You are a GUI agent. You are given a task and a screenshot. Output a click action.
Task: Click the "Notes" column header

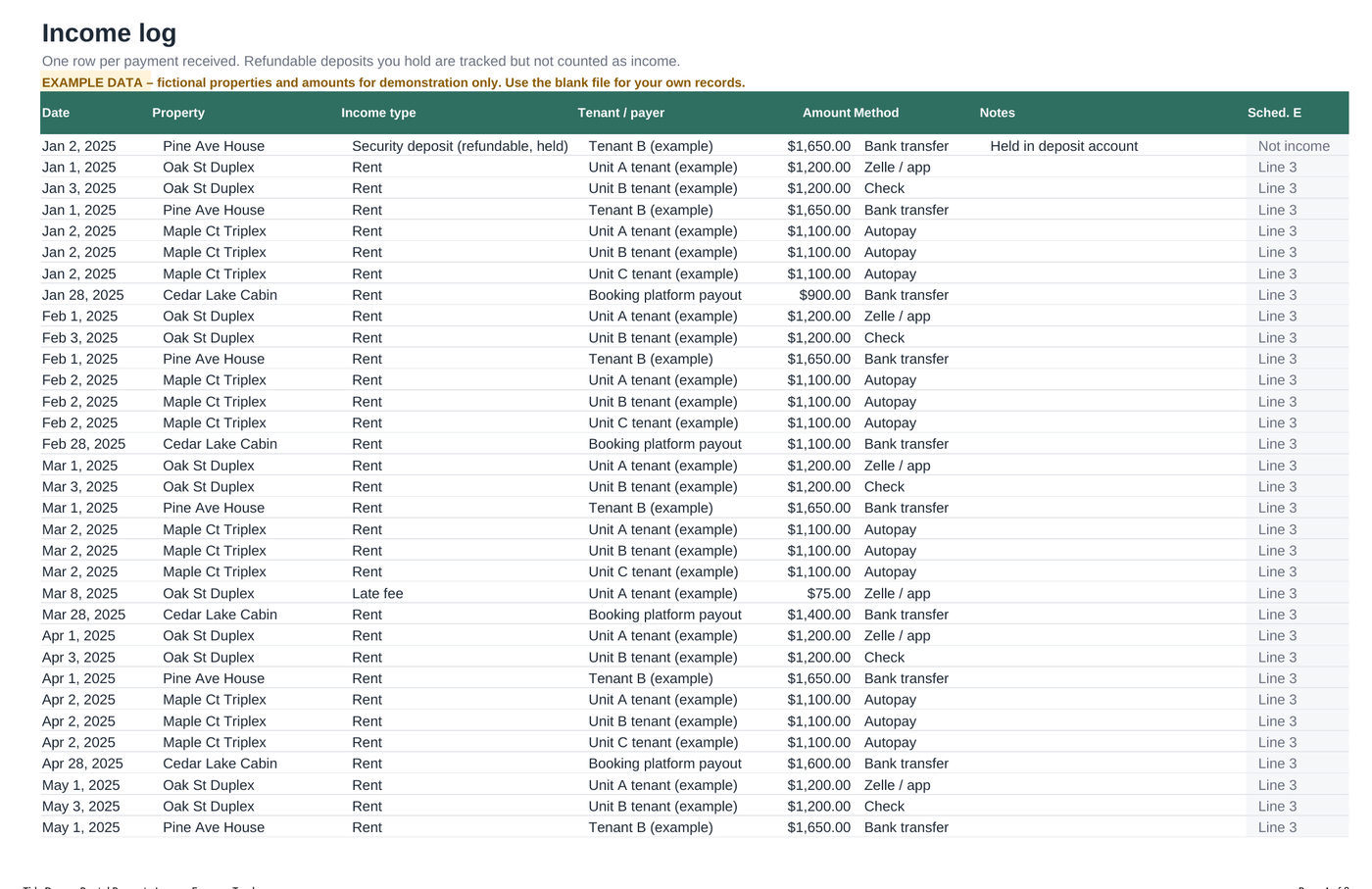[x=998, y=113]
